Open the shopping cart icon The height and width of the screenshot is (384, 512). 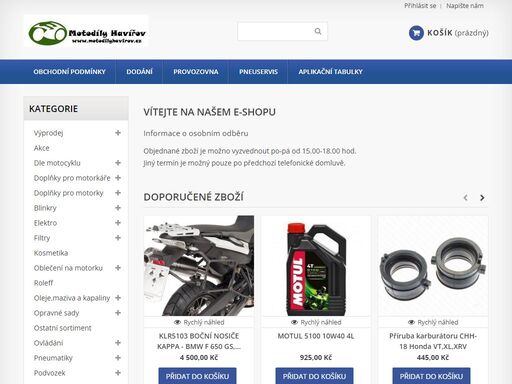tap(416, 33)
